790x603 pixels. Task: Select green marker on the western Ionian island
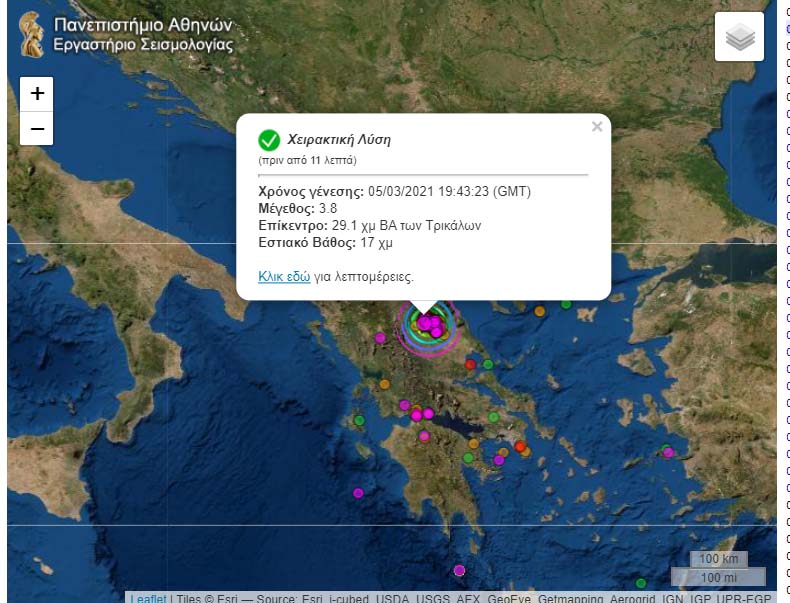click(359, 420)
